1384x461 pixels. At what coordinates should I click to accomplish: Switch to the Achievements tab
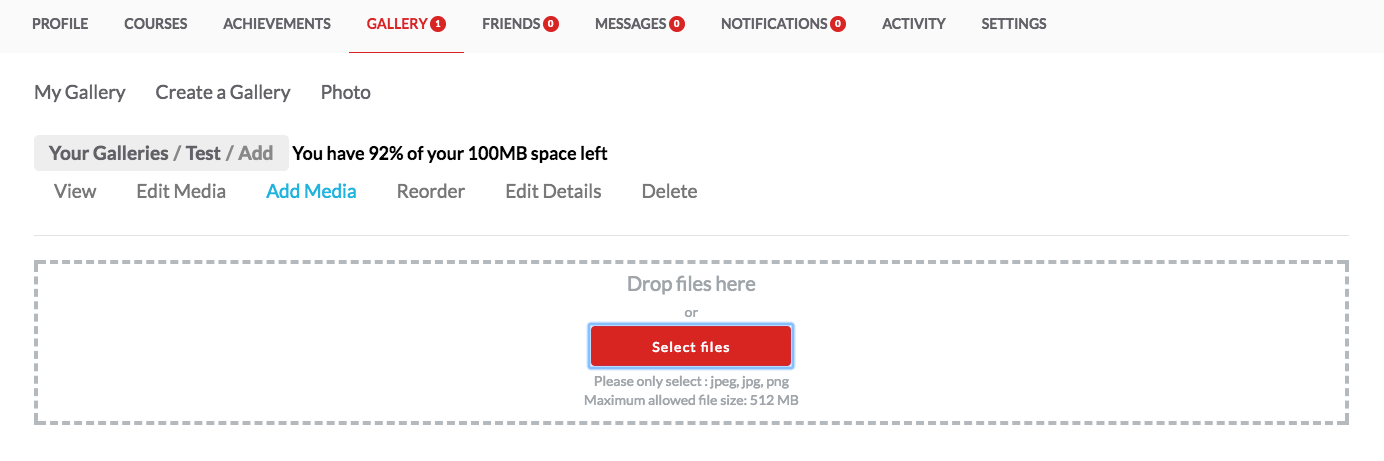coord(277,24)
